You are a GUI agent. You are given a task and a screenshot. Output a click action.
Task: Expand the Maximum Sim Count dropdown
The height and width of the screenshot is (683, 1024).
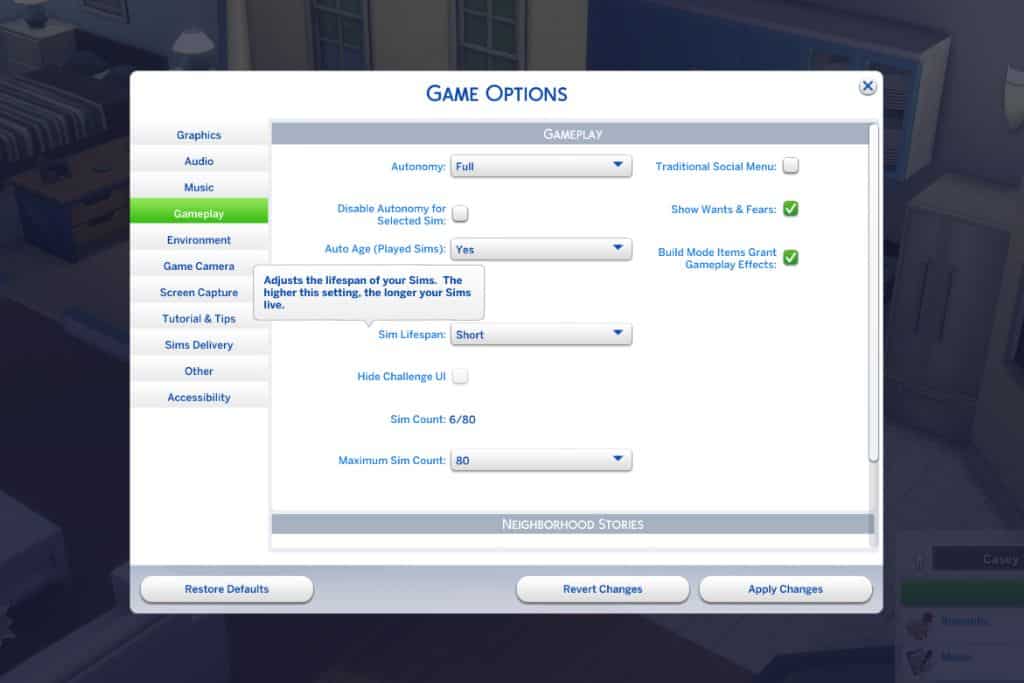pos(541,460)
